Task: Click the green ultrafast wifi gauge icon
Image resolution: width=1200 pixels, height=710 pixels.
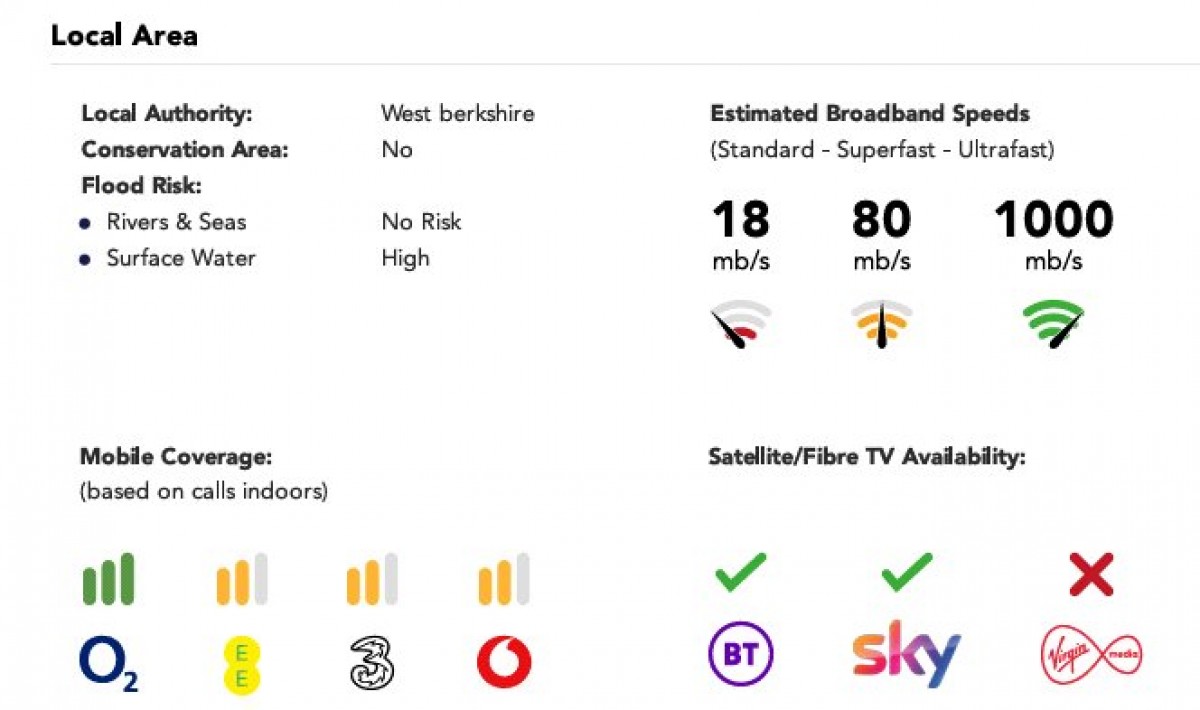Action: pyautogui.click(x=1054, y=324)
